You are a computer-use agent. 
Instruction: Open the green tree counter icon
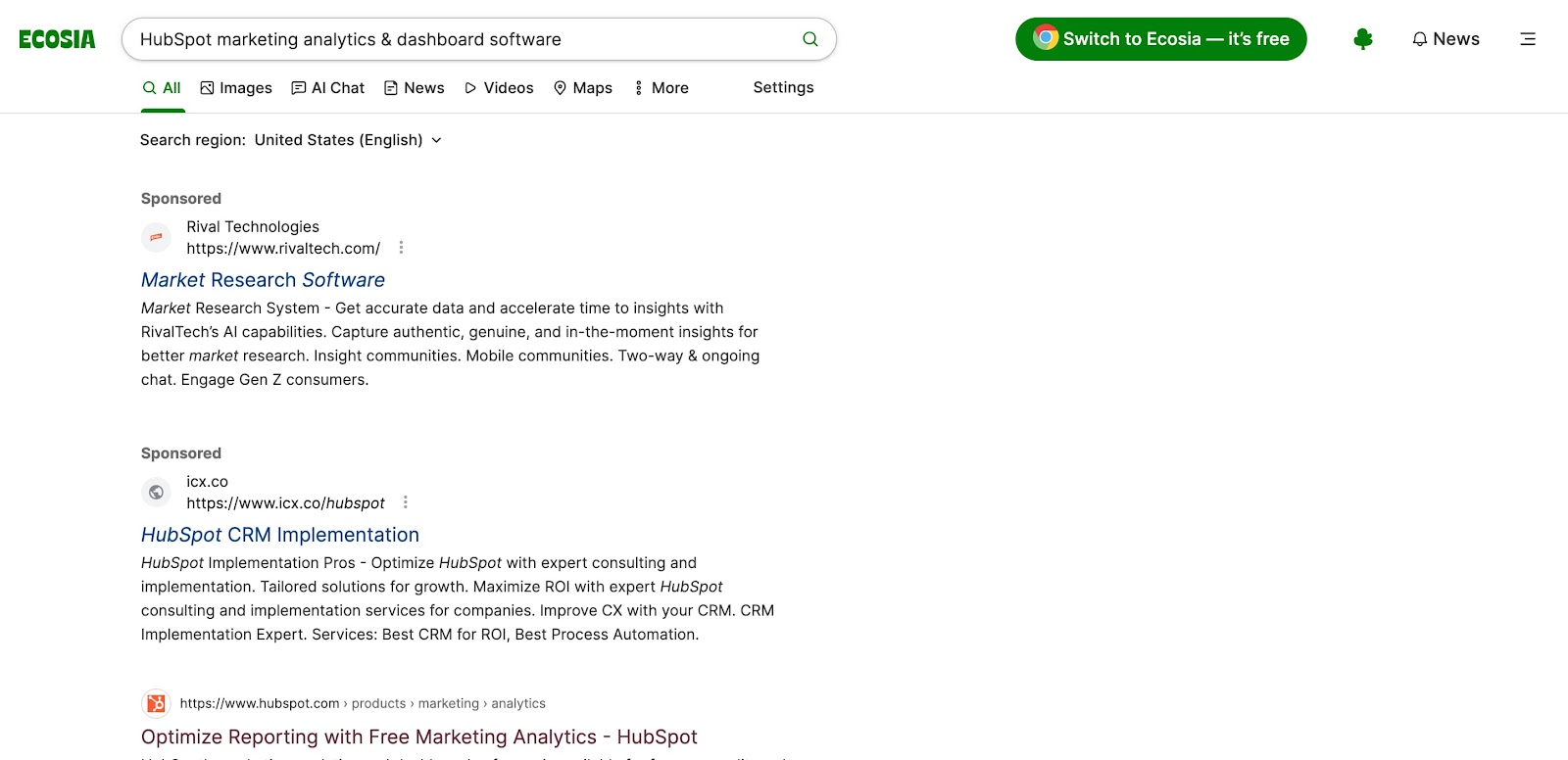[x=1363, y=39]
